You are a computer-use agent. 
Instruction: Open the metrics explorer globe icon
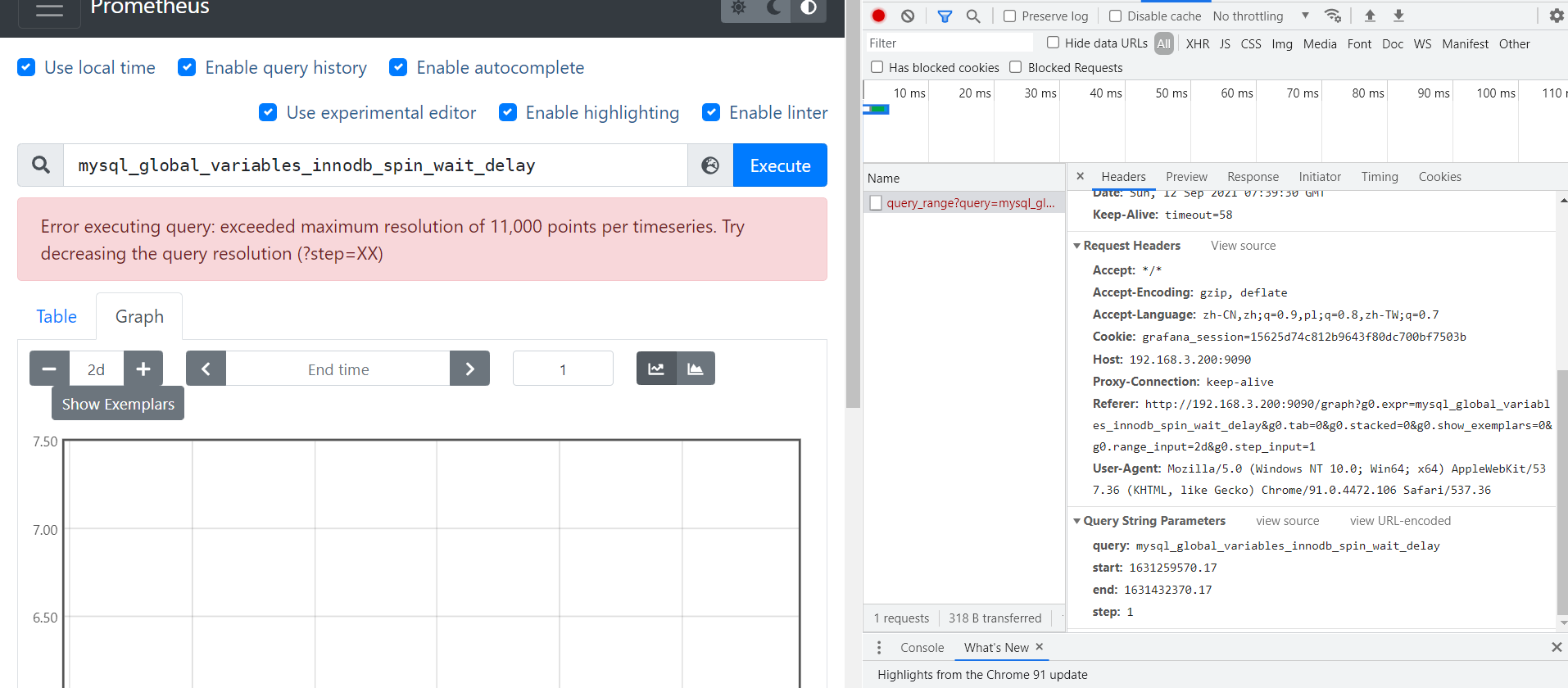710,165
